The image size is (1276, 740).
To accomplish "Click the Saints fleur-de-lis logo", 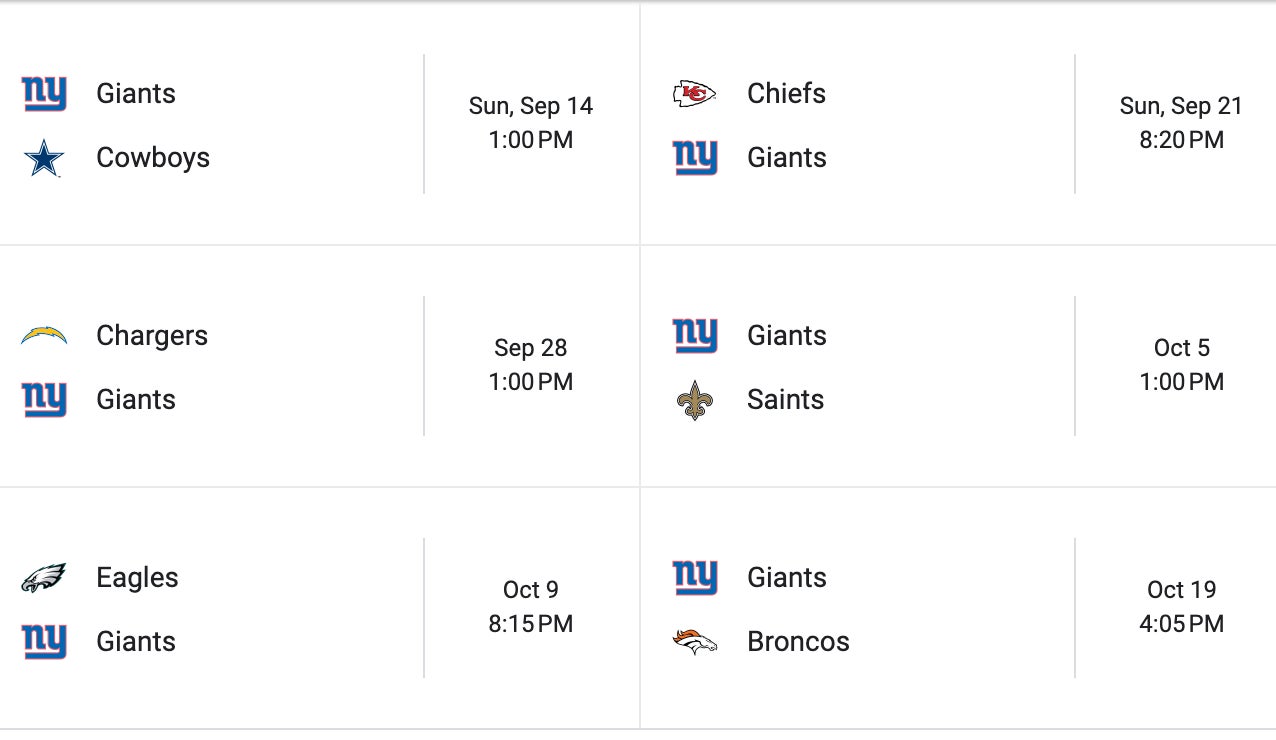I will 694,400.
